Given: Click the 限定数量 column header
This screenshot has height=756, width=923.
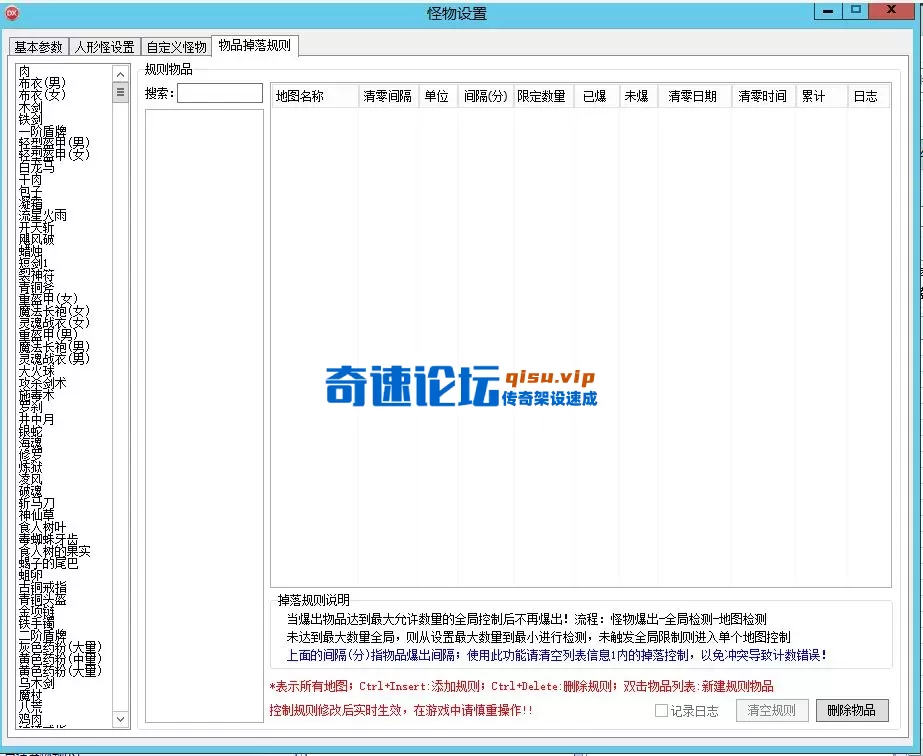Looking at the screenshot, I should coord(542,96).
